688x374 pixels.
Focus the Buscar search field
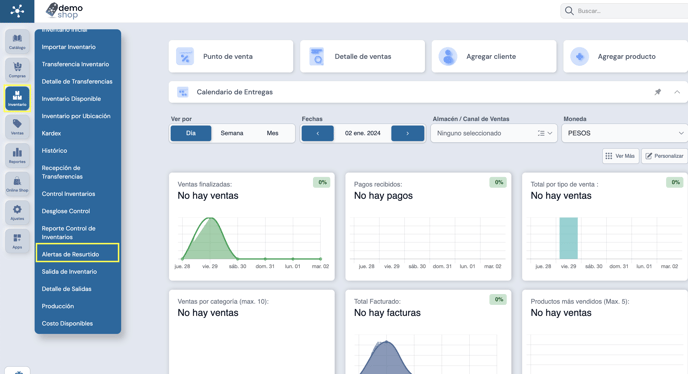(x=624, y=11)
